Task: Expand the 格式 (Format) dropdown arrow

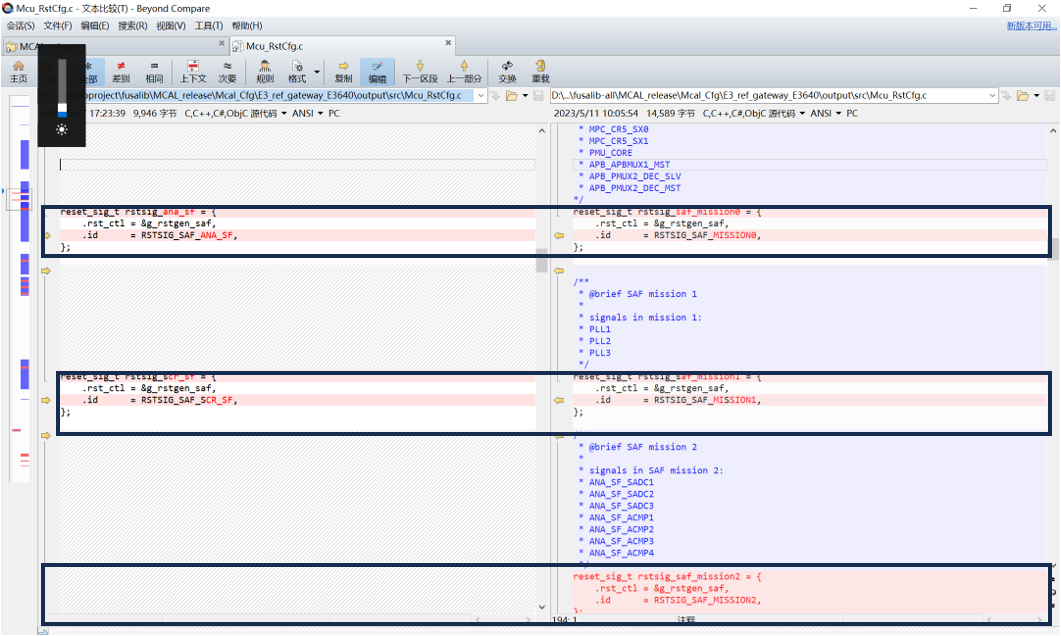Action: [x=317, y=71]
